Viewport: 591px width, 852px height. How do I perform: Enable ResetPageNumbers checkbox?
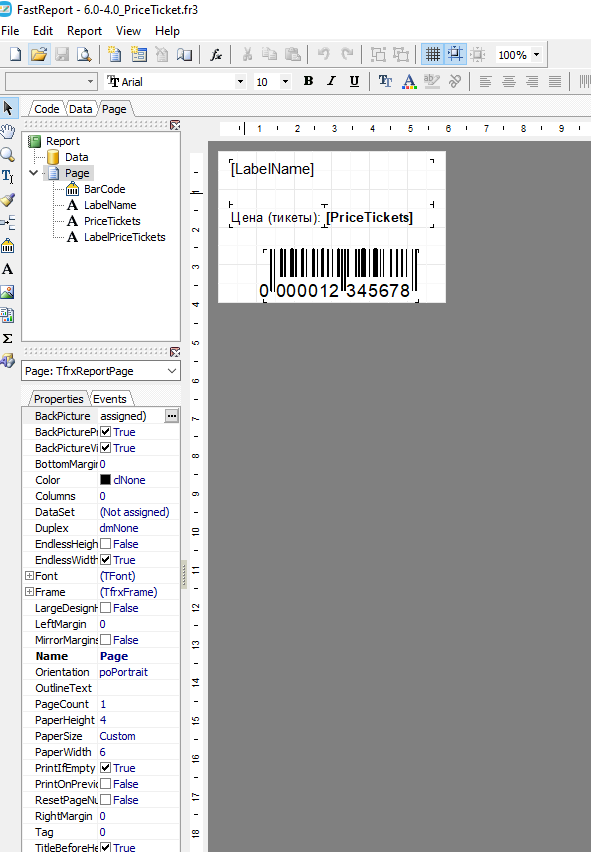pos(105,800)
